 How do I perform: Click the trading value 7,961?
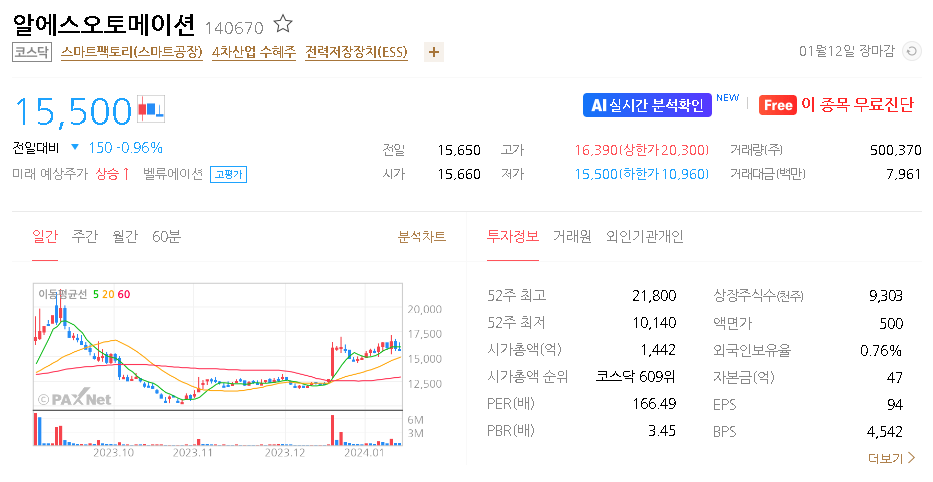(903, 174)
